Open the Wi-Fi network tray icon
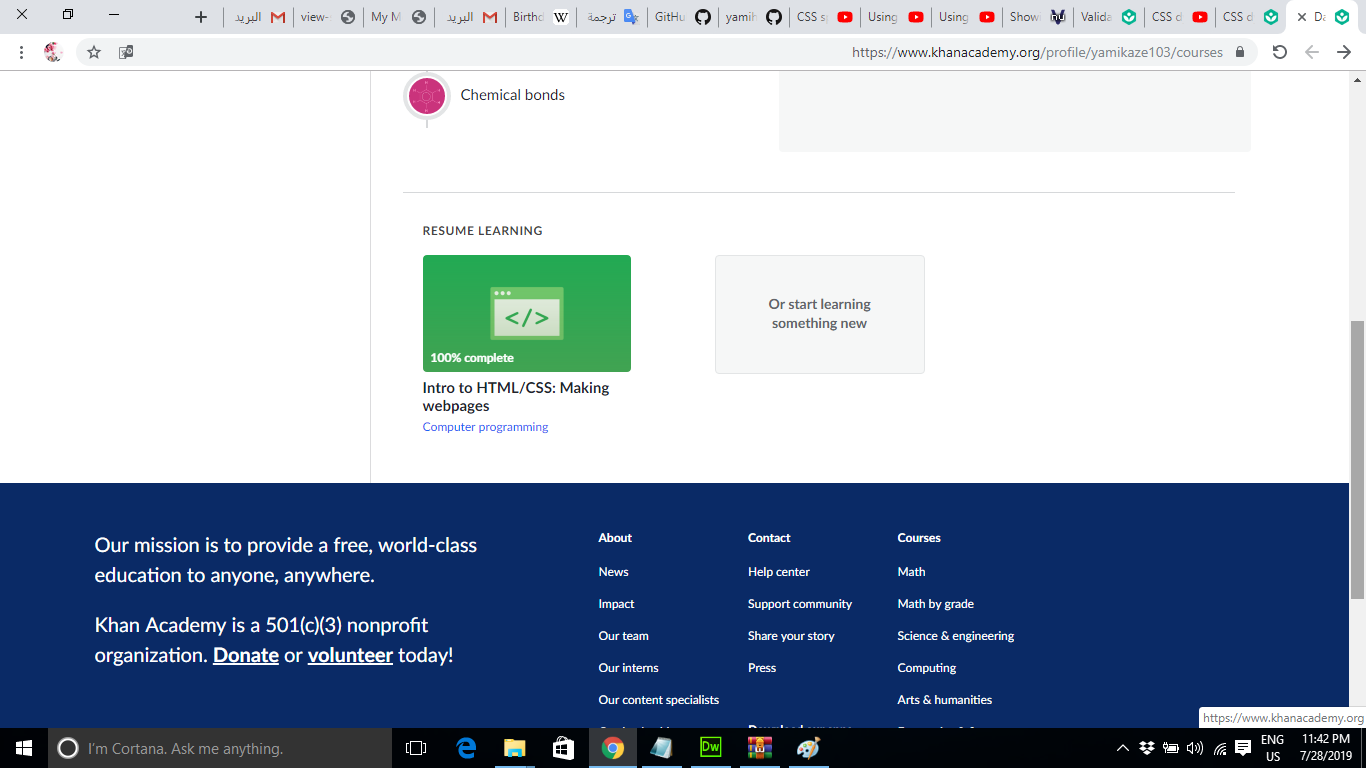The image size is (1366, 768). coord(1219,748)
